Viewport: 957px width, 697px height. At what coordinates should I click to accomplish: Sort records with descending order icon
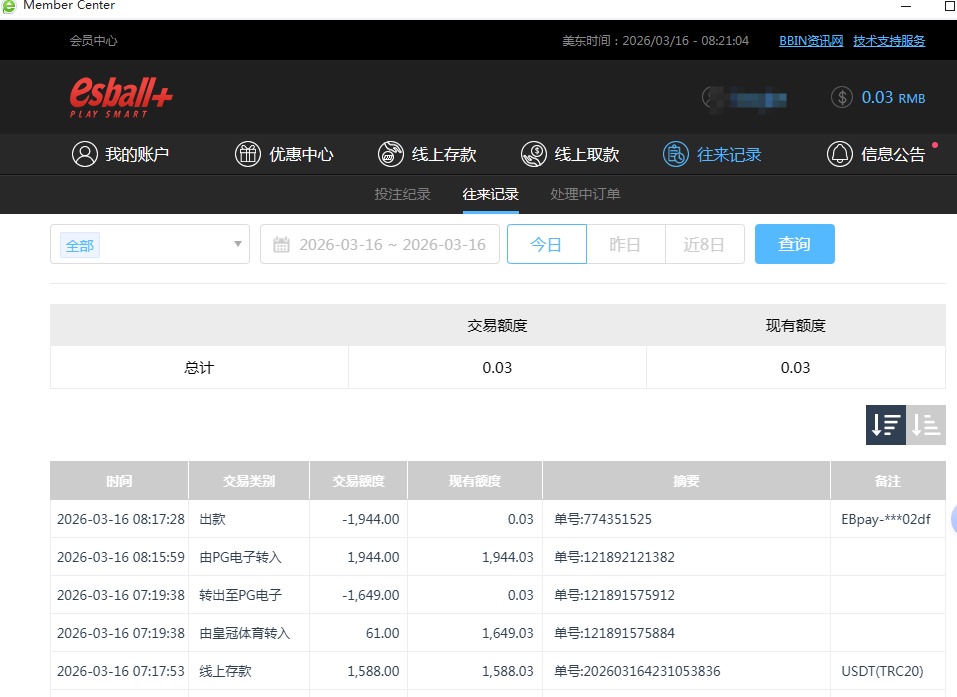click(884, 424)
